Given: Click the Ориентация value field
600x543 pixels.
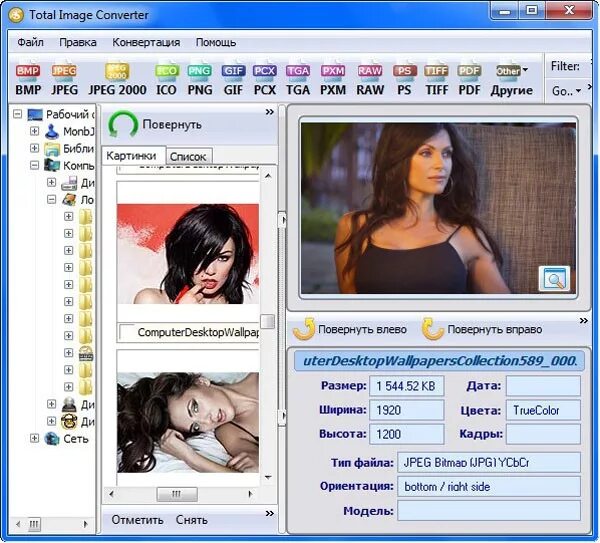Looking at the screenshot, I should coord(489,486).
